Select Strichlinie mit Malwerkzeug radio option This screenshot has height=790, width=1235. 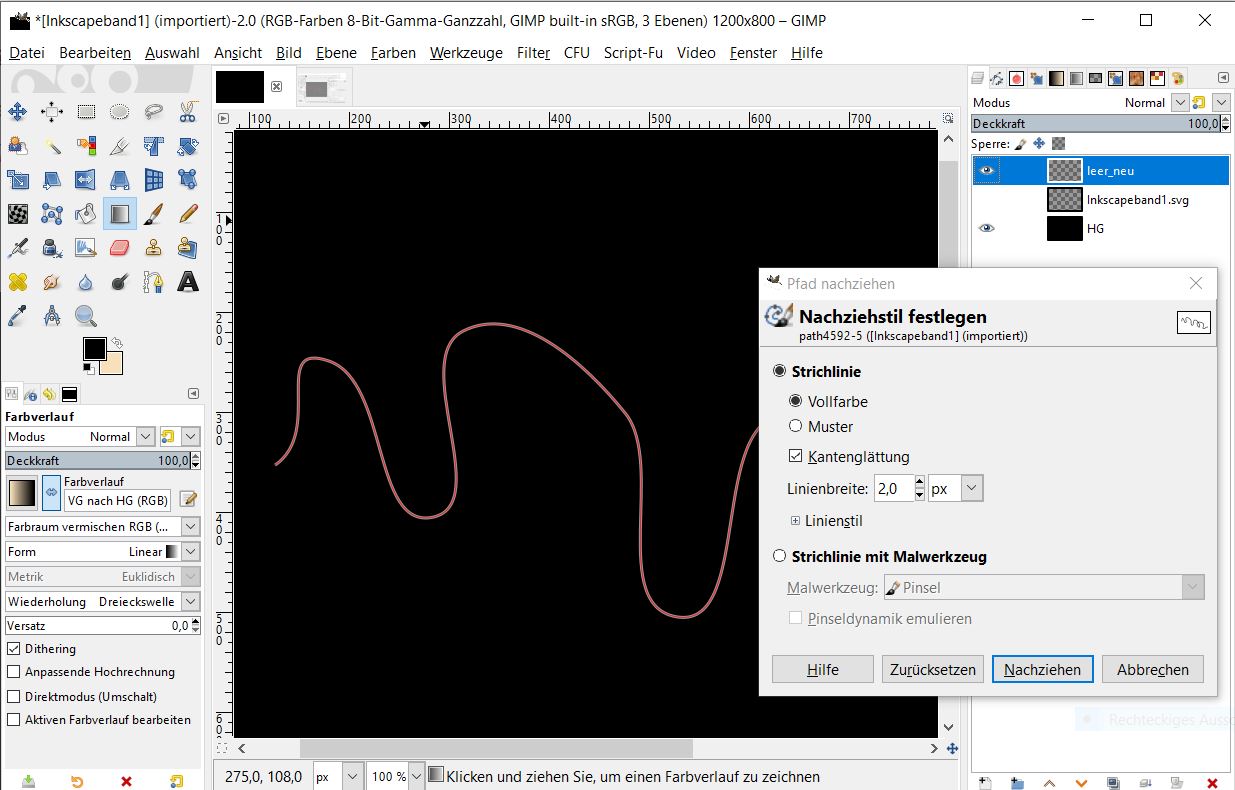(780, 557)
